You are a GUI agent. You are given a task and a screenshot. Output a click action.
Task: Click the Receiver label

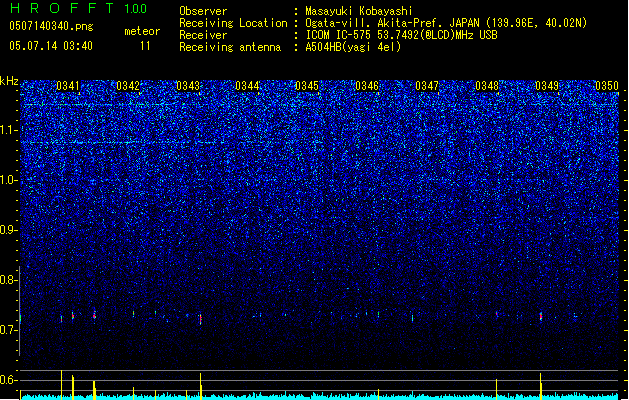(203, 35)
